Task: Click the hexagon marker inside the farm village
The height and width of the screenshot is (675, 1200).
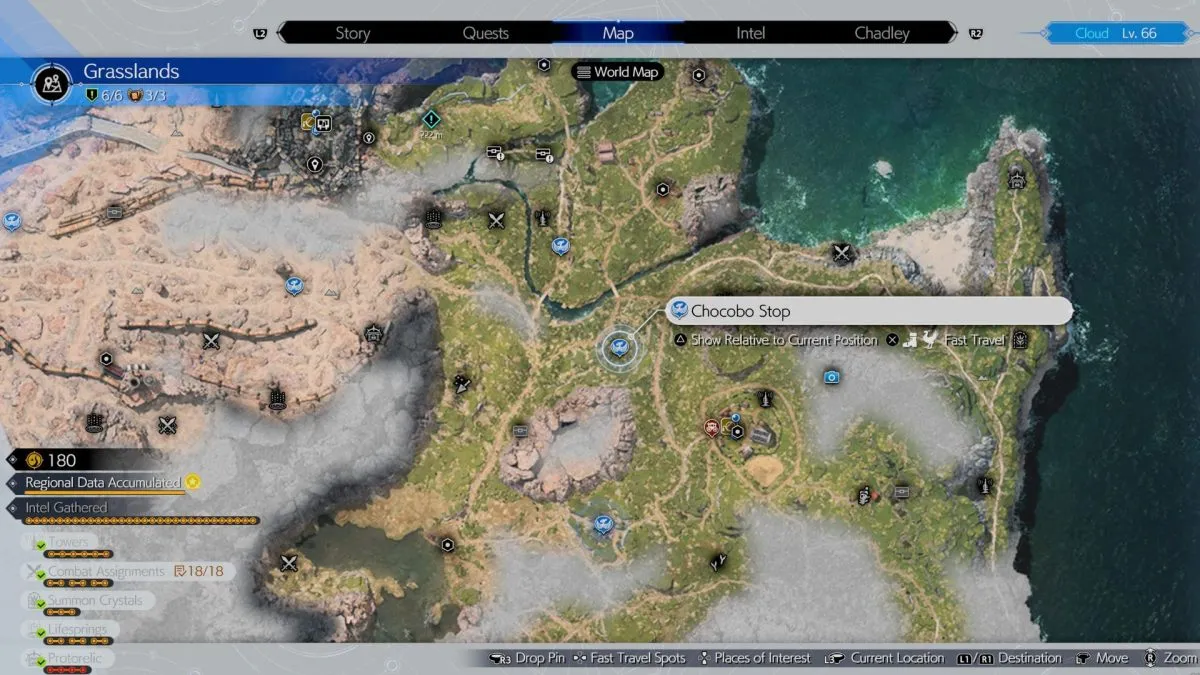Action: (737, 432)
